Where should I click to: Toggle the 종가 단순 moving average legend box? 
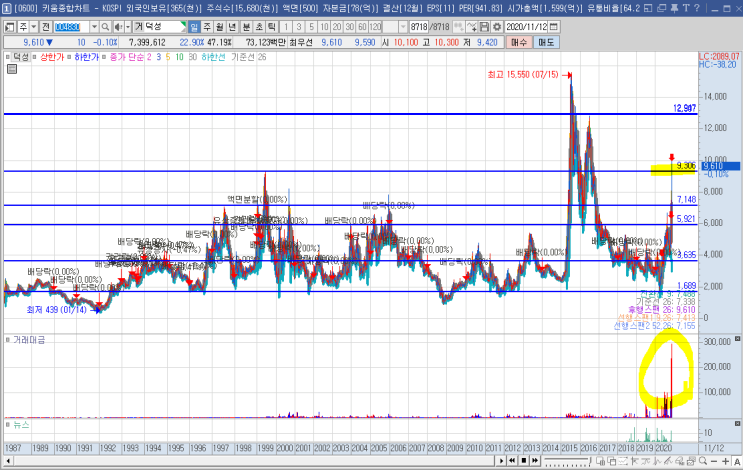(105, 57)
